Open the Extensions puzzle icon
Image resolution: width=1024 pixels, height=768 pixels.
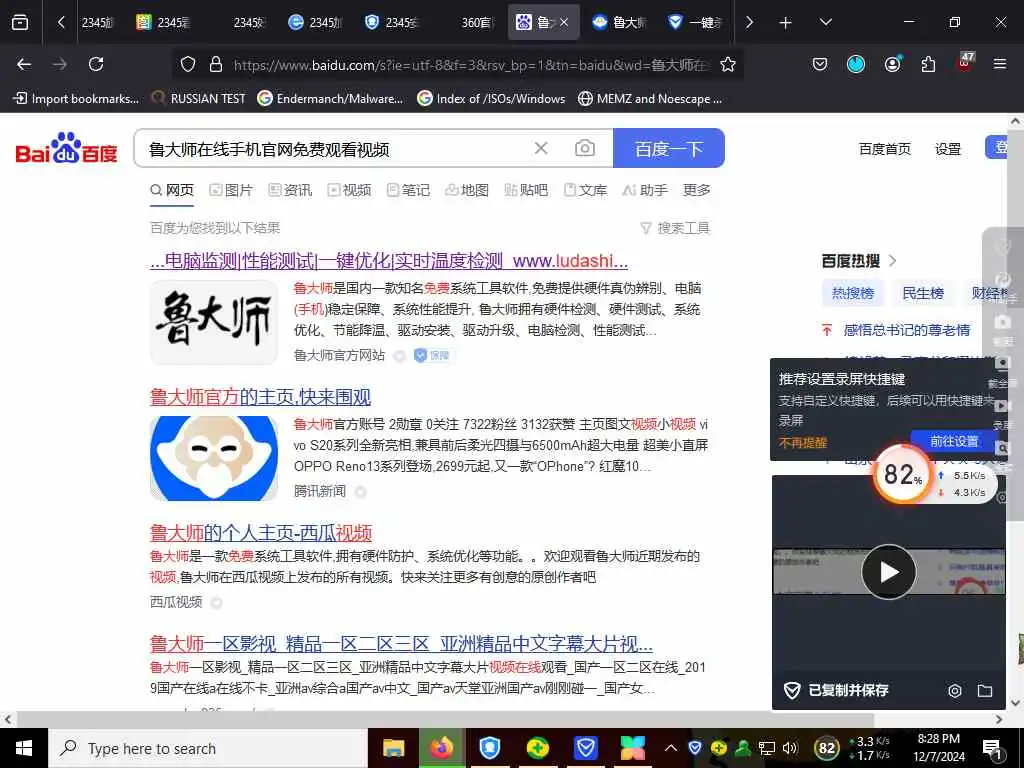(928, 64)
